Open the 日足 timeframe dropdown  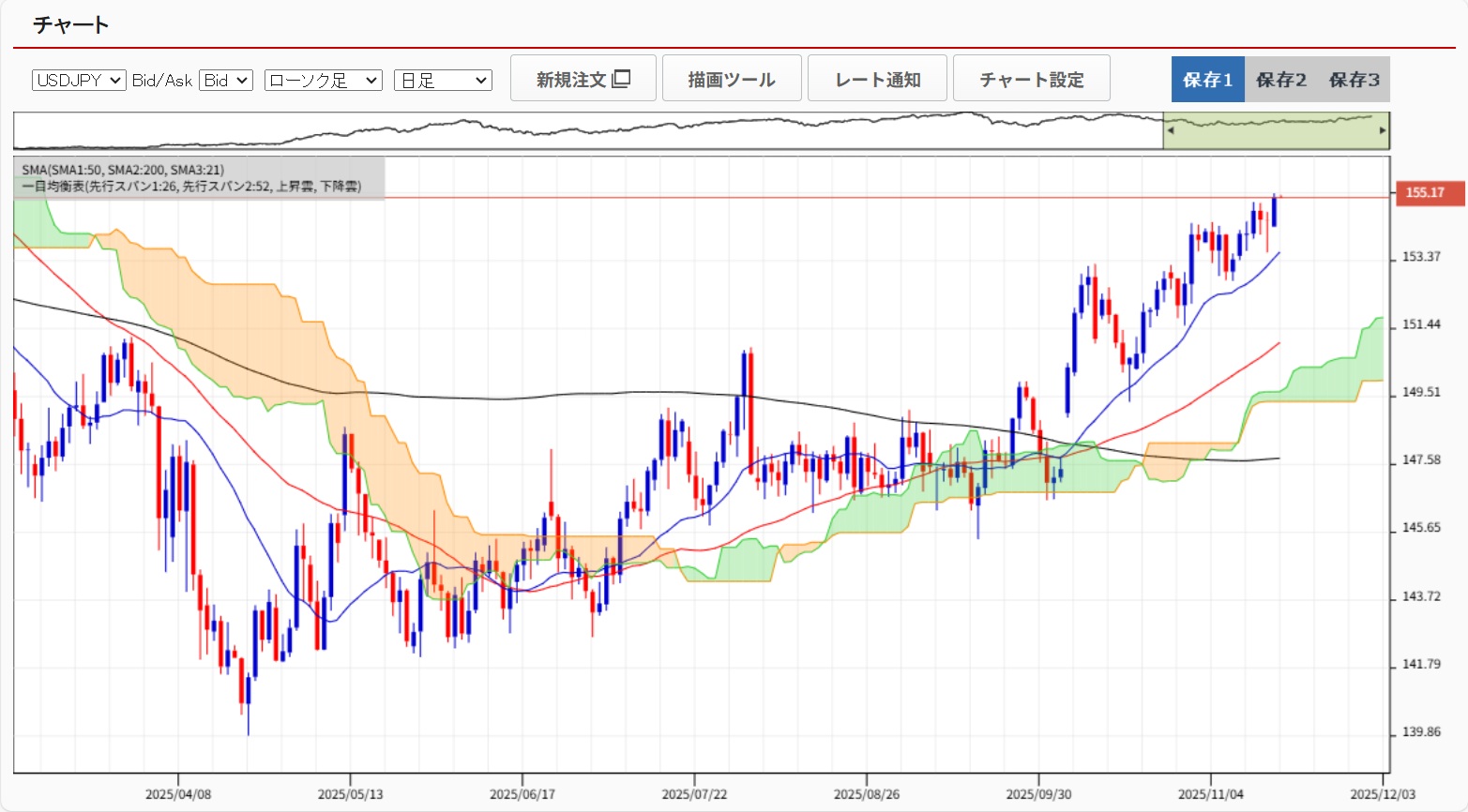click(443, 81)
